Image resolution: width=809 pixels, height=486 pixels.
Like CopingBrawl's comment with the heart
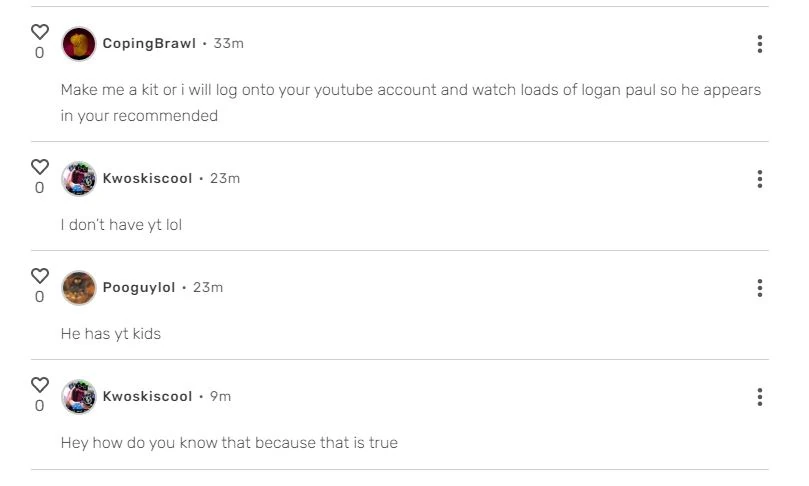pyautogui.click(x=40, y=32)
